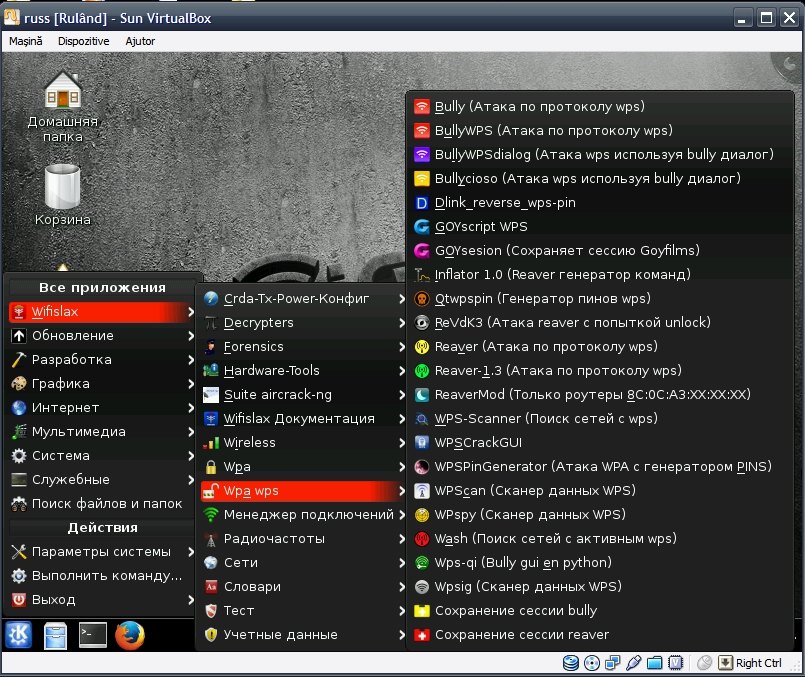The width and height of the screenshot is (805, 677).
Task: Open the Домашняя папка desktop icon
Action: point(62,107)
